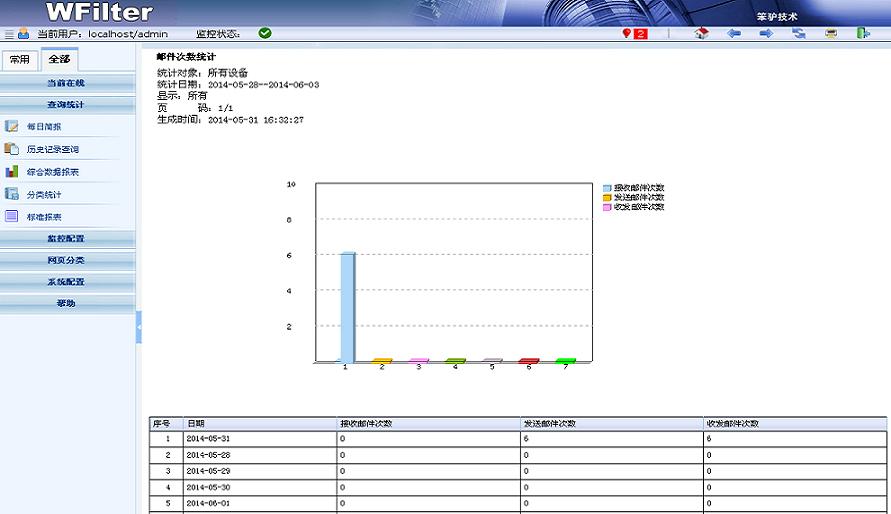Expand the 网页分类 section
Screen dimensions: 891x514
pos(67,260)
